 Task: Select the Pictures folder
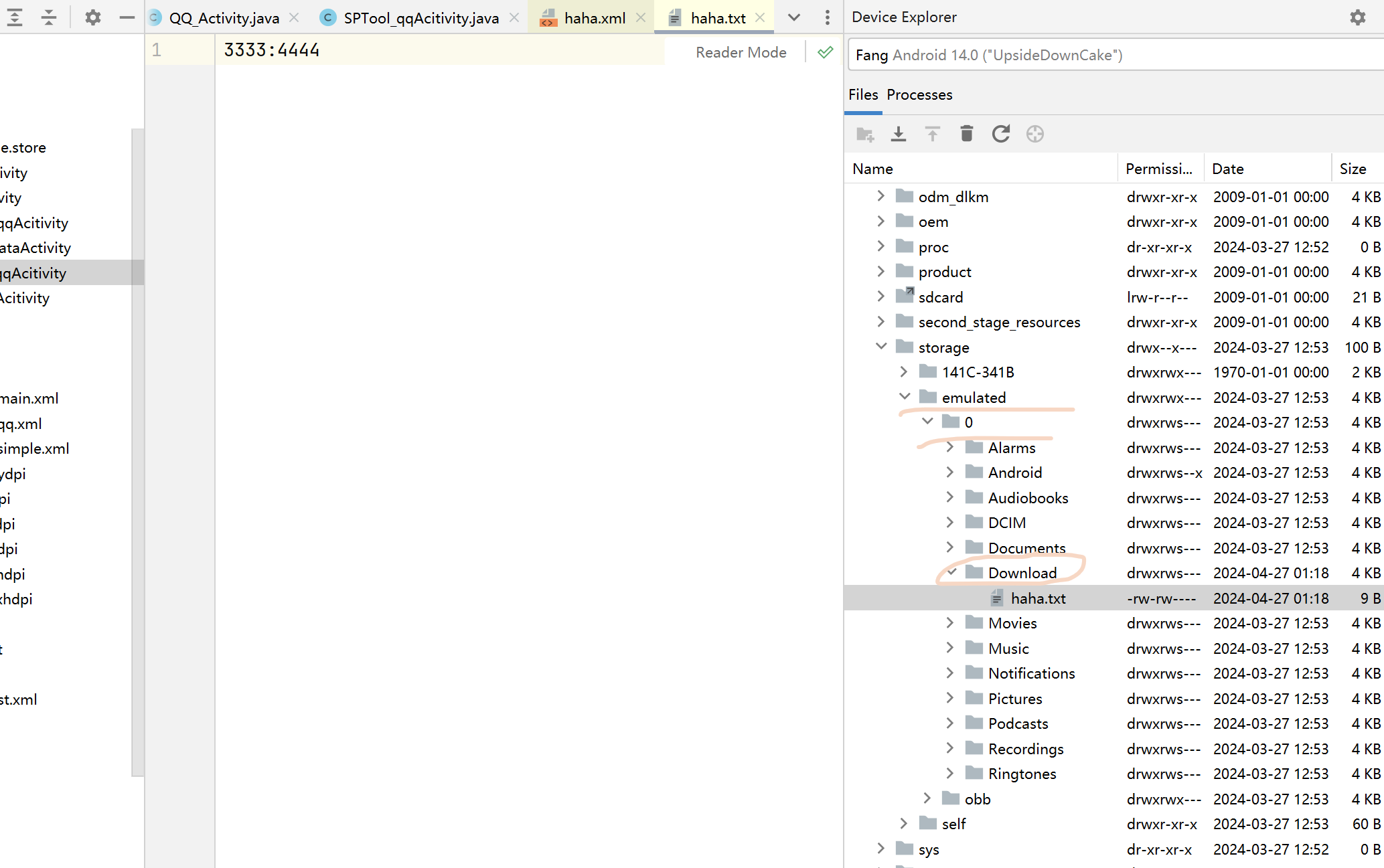[x=1015, y=699]
